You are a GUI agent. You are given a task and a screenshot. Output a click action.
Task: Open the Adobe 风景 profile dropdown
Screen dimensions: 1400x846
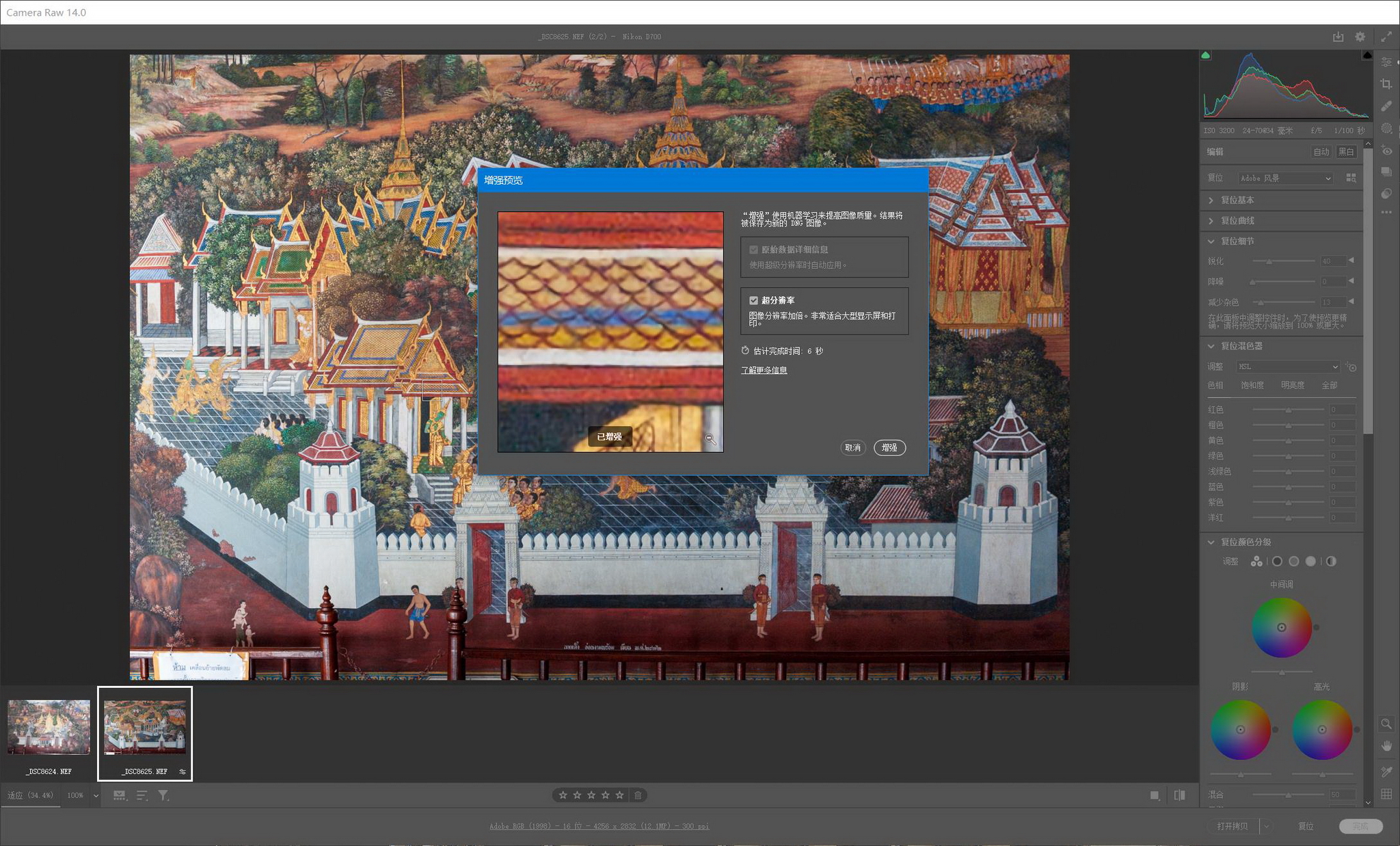click(x=1285, y=178)
